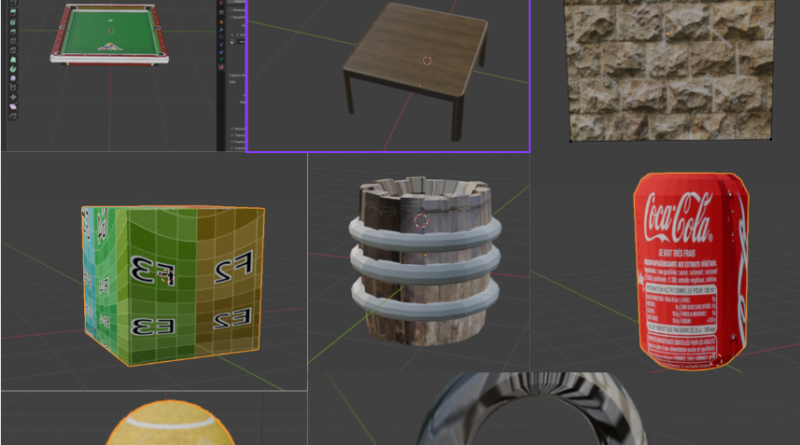Viewport: 800px width, 445px height.
Task: Open the green Object Data properties tab
Action: click(x=221, y=59)
